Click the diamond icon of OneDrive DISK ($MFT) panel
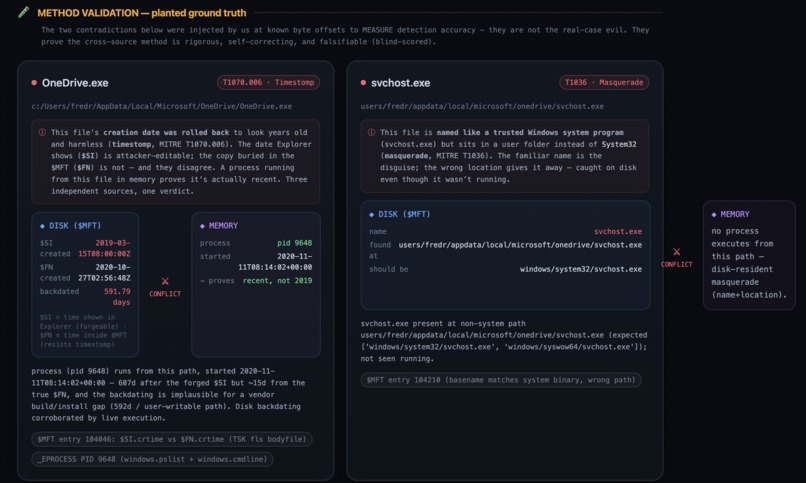 [x=42, y=226]
